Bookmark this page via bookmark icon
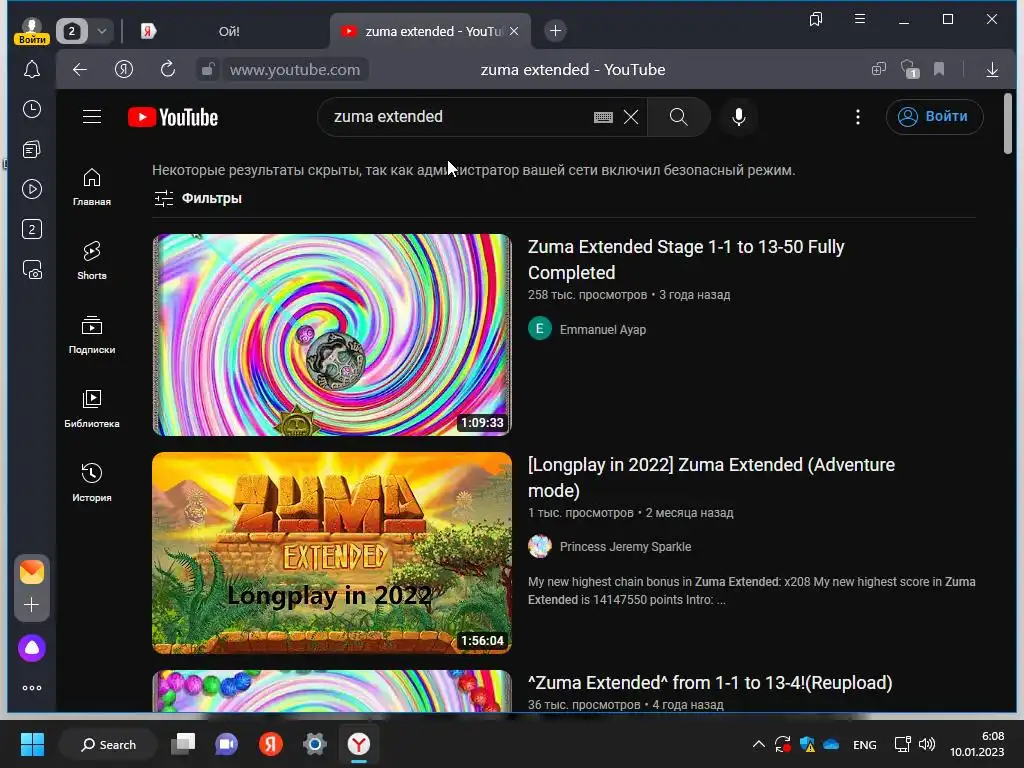This screenshot has height=768, width=1024. click(939, 69)
